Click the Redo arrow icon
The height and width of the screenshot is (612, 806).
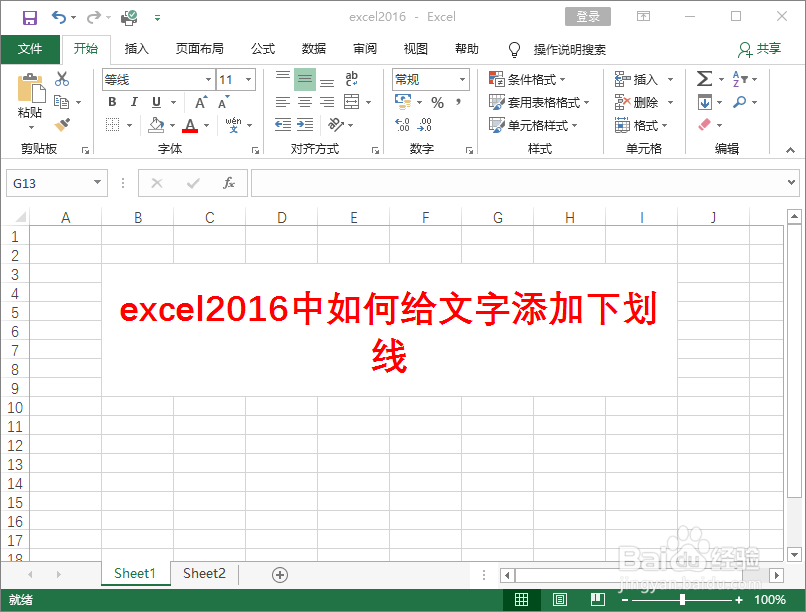coord(94,17)
